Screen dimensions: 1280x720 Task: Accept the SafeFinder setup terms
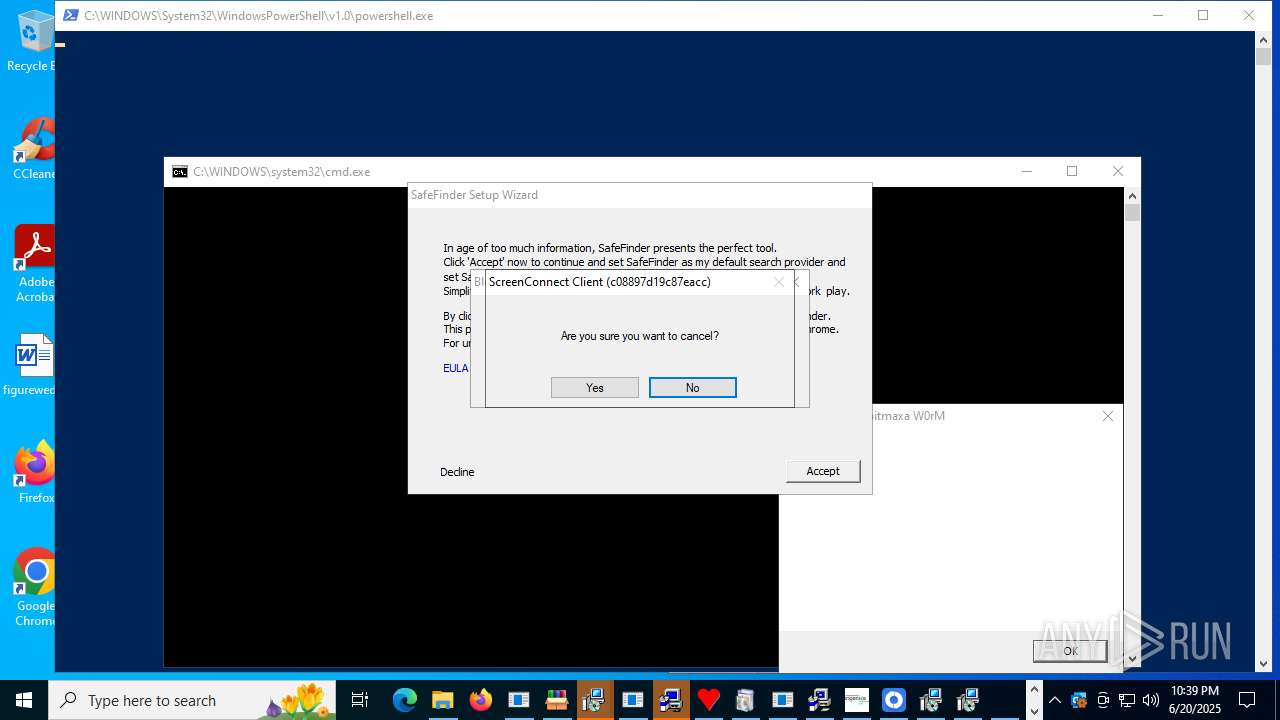point(823,471)
